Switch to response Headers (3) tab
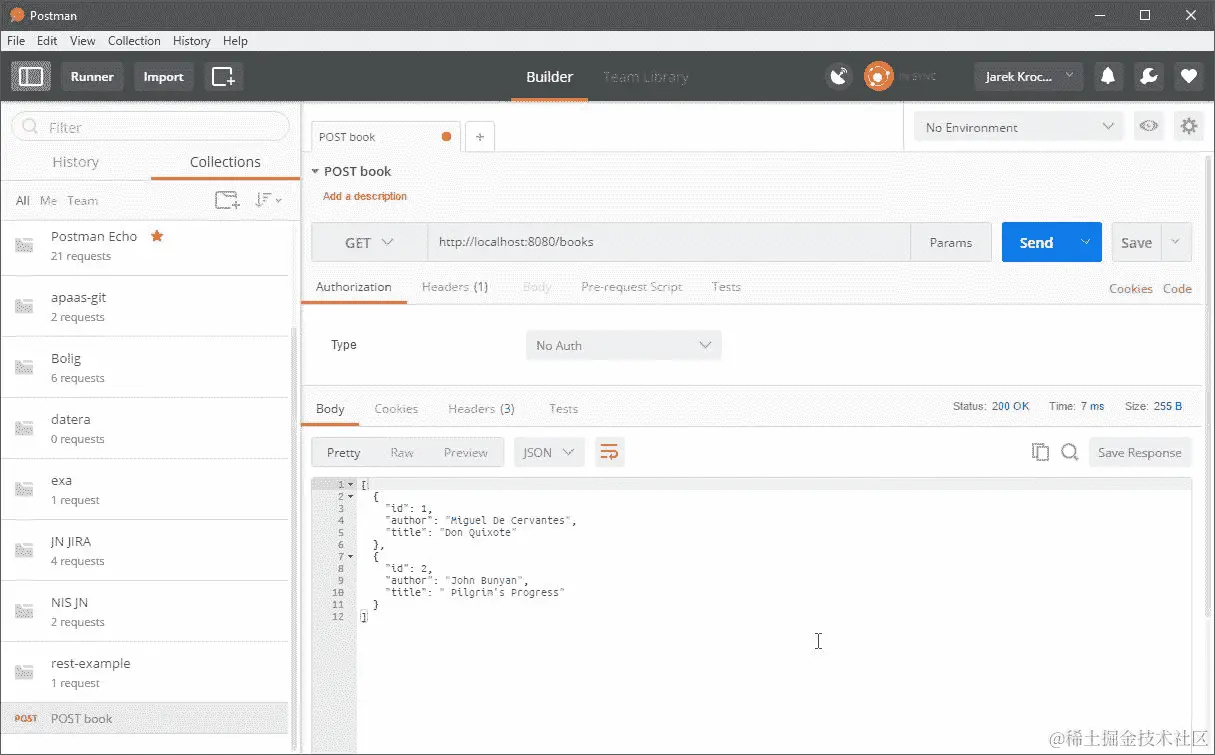1215x755 pixels. click(481, 409)
